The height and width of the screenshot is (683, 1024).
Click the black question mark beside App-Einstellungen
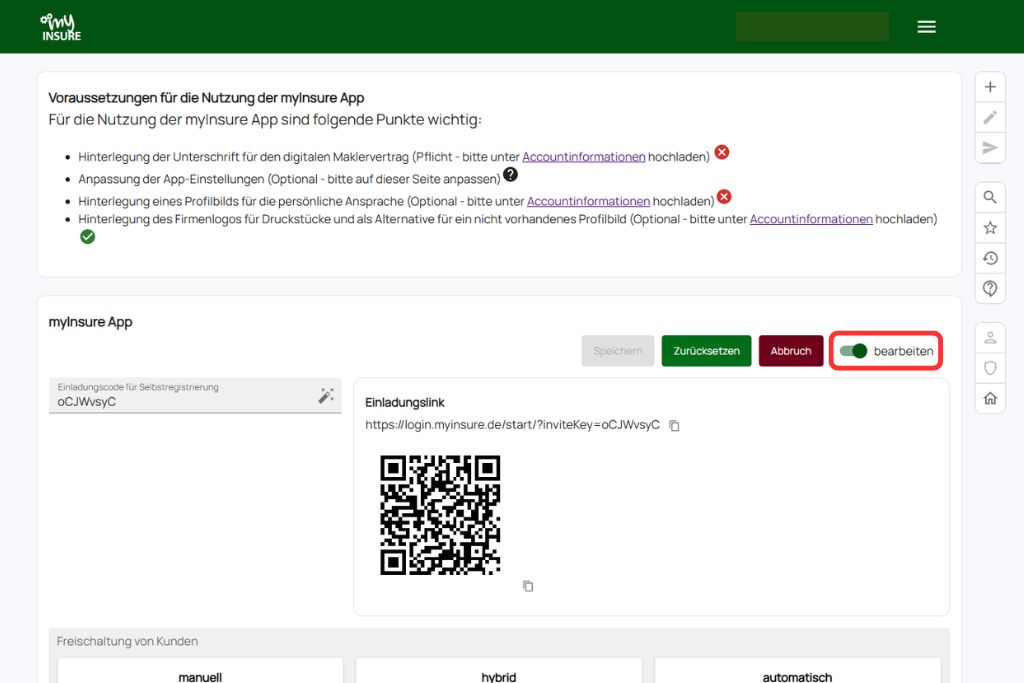(x=510, y=175)
